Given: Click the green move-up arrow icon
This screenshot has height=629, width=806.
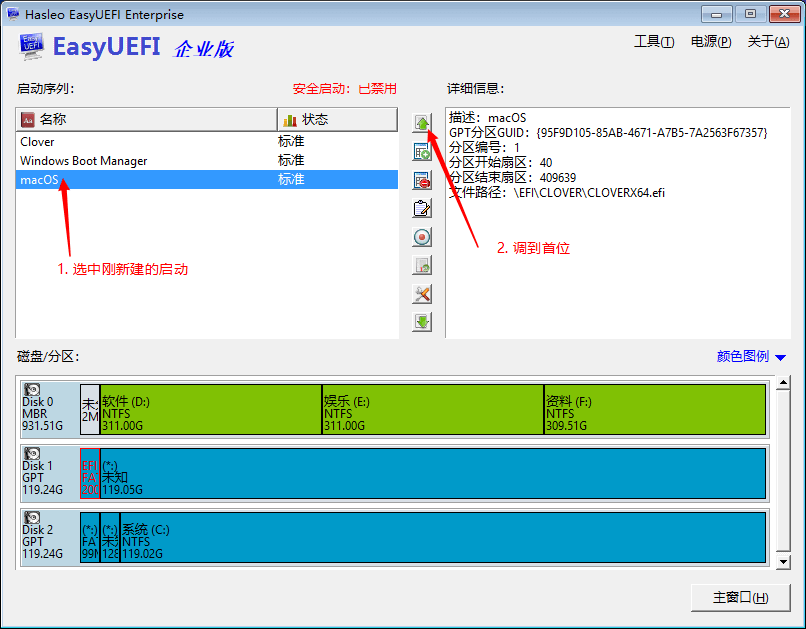Looking at the screenshot, I should [x=422, y=123].
